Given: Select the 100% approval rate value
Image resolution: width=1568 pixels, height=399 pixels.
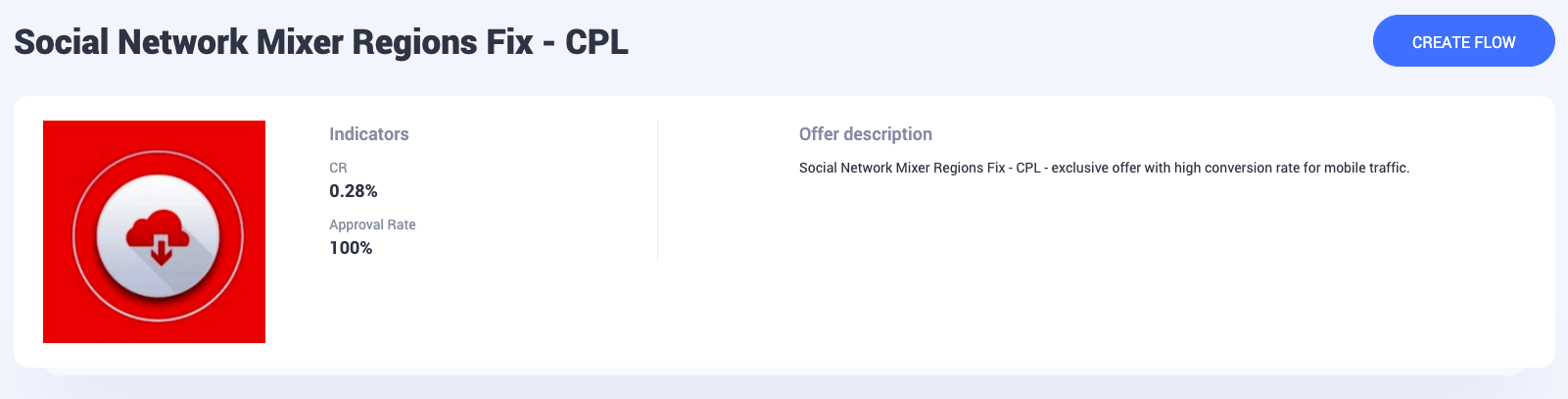Looking at the screenshot, I should click(351, 248).
